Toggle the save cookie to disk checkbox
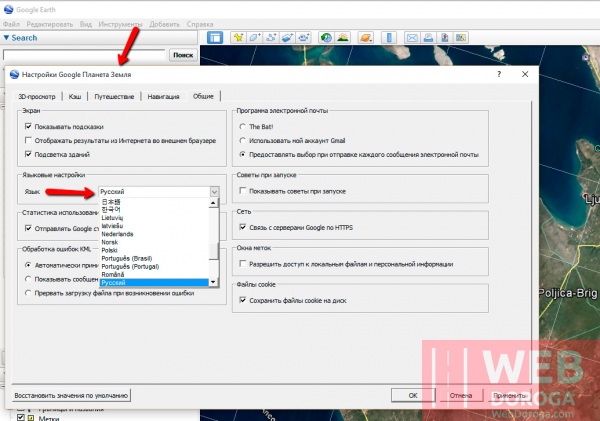Viewport: 600px width, 421px height. pos(243,300)
